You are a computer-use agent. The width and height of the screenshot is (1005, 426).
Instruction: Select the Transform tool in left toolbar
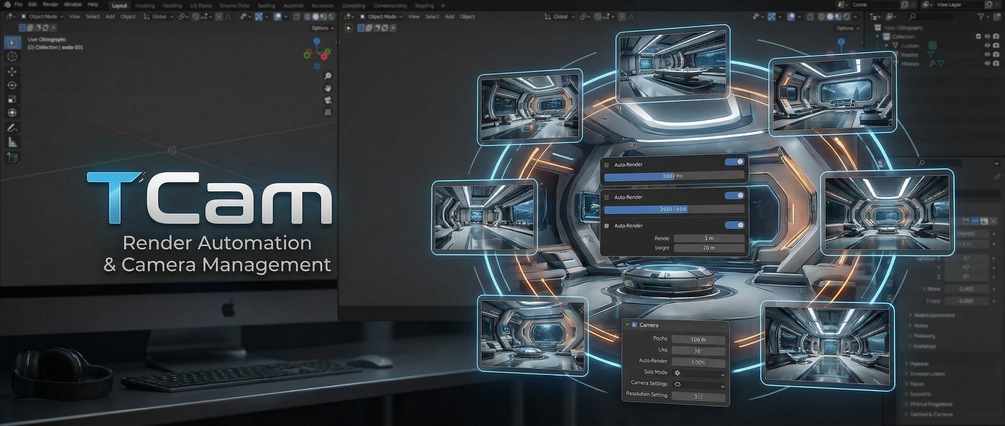(12, 113)
